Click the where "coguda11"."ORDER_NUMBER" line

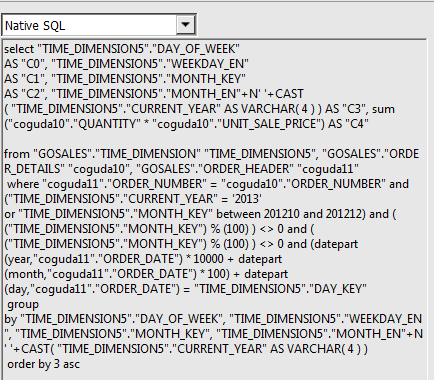[208, 184]
